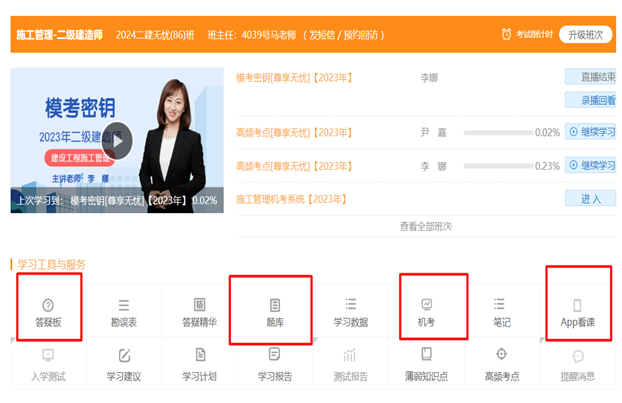
Task: Open the 答疑板 Q&A board tool
Action: (x=48, y=313)
